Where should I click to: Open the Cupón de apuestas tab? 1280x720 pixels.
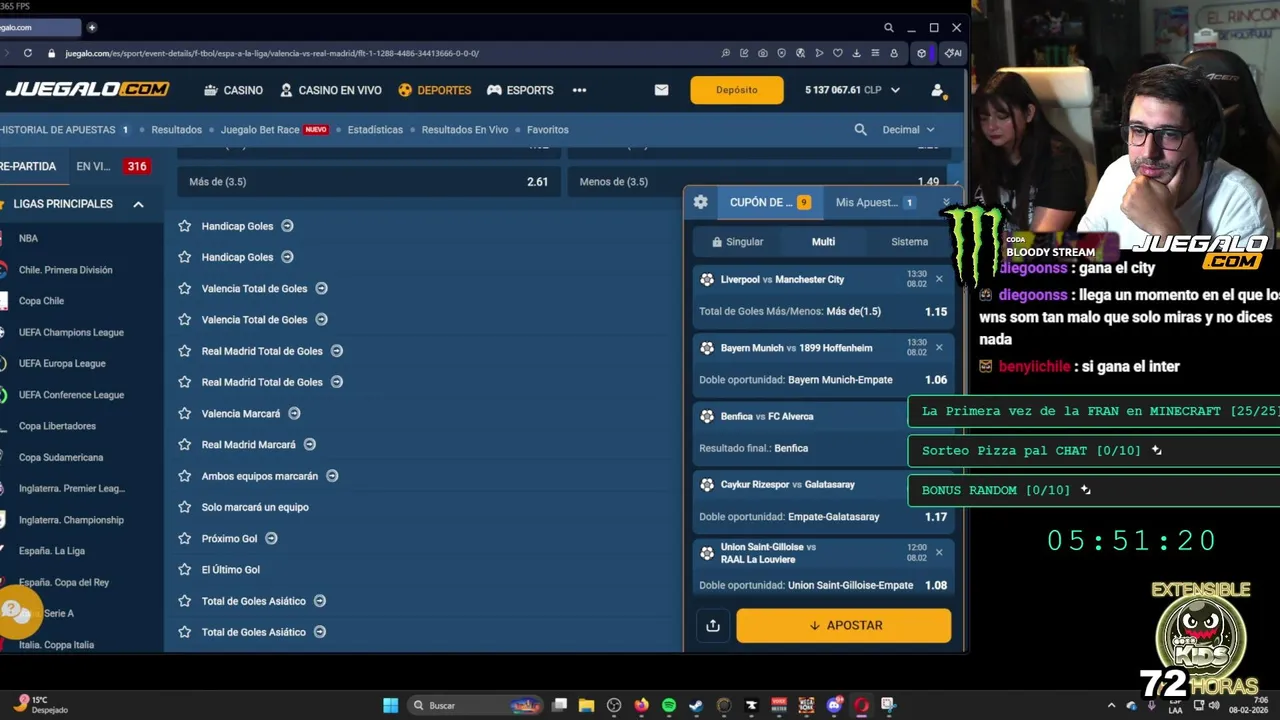click(x=770, y=202)
